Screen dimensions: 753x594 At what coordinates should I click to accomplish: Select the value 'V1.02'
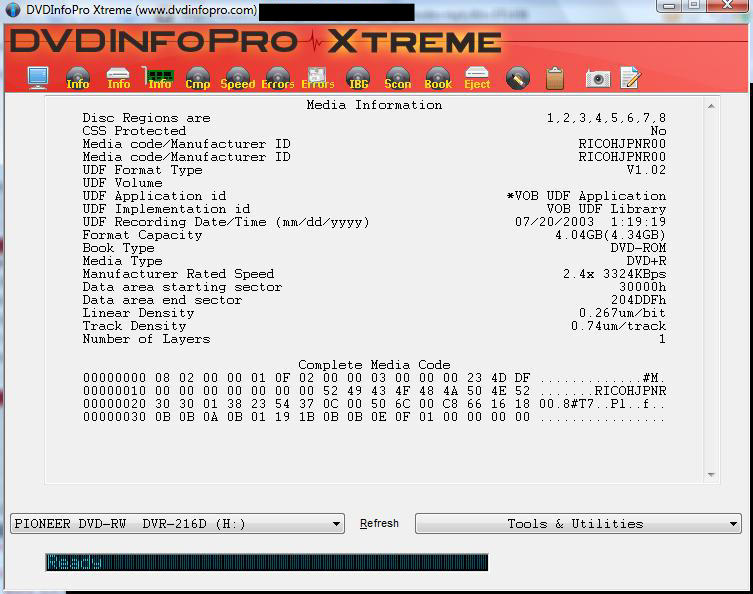pyautogui.click(x=646, y=170)
